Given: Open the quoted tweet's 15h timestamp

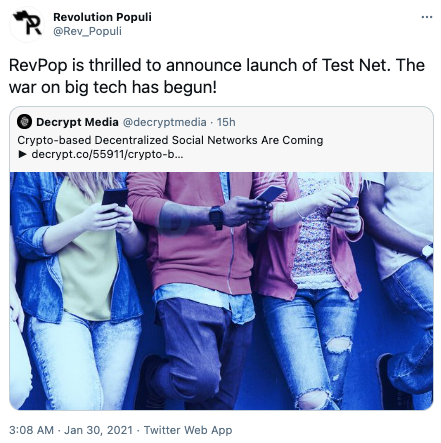Looking at the screenshot, I should (x=226, y=122).
